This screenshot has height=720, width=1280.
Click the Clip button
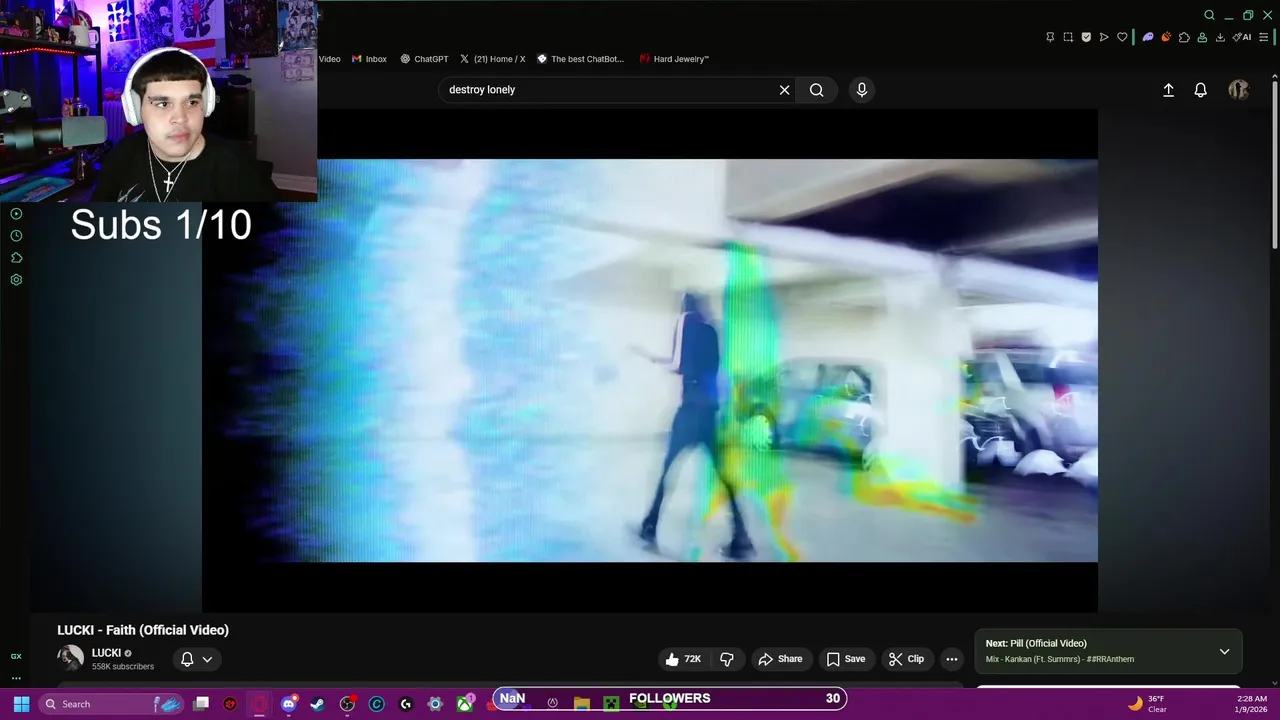pyautogui.click(x=906, y=659)
